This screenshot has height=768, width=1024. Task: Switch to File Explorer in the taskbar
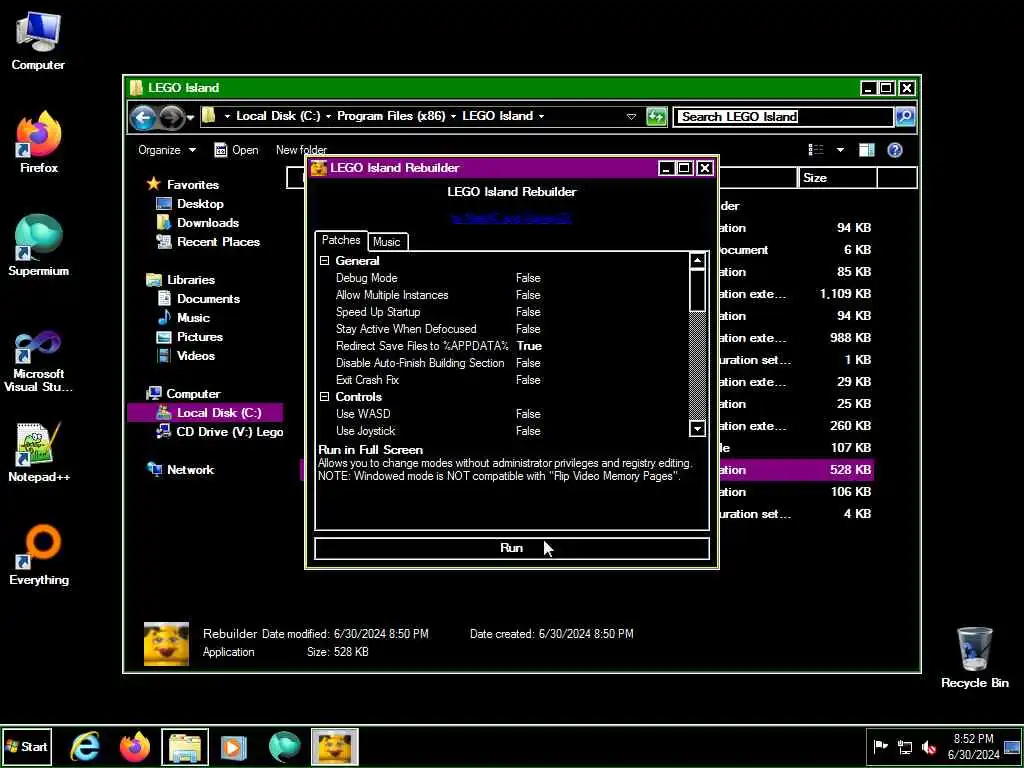pos(185,747)
